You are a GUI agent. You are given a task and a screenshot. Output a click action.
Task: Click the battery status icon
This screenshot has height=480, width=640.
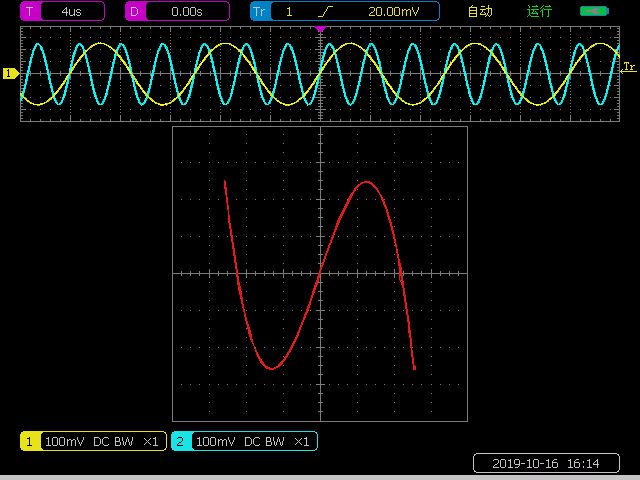click(594, 12)
